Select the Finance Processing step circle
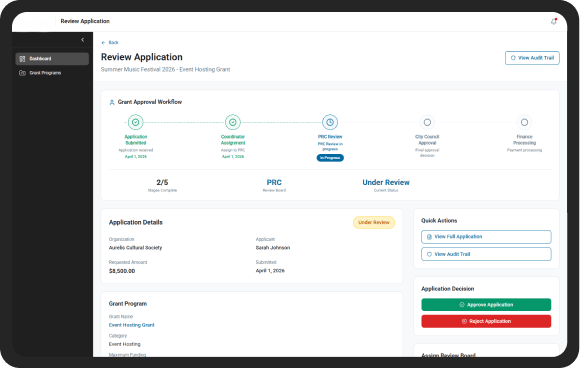Screen dimensions: 580x368 pos(525,122)
